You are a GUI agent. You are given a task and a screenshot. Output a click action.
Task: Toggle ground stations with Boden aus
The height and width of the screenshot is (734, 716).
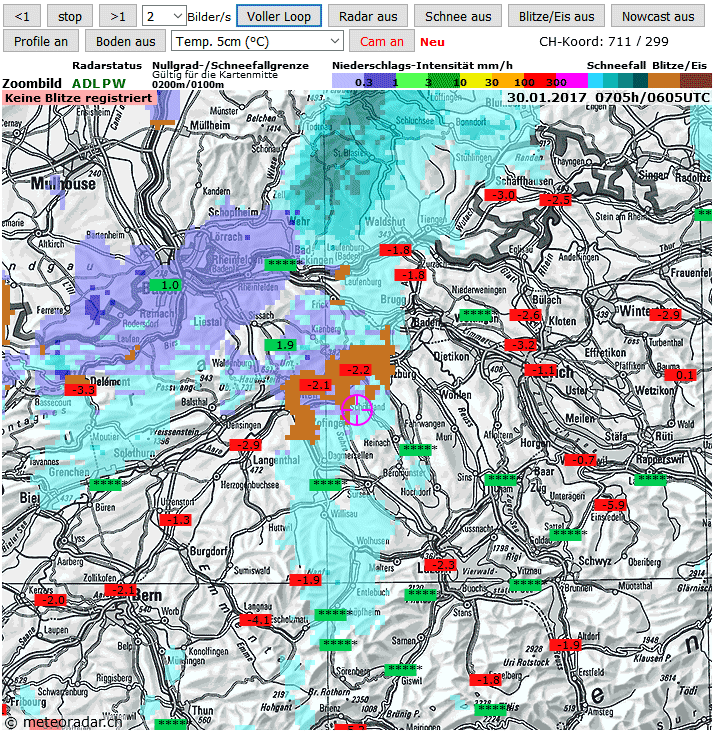(125, 41)
